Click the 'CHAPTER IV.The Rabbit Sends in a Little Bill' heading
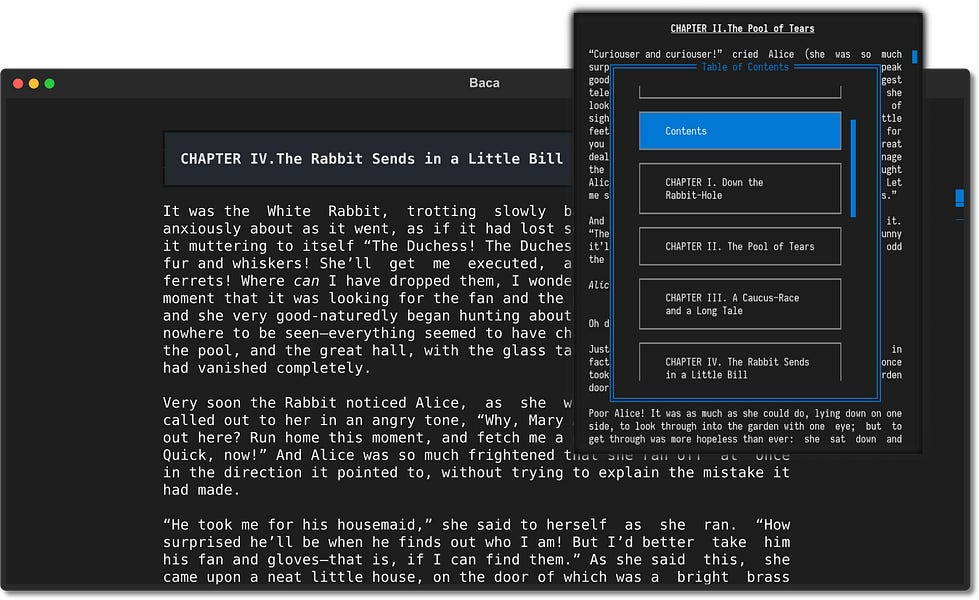The height and width of the screenshot is (600, 979). [371, 159]
